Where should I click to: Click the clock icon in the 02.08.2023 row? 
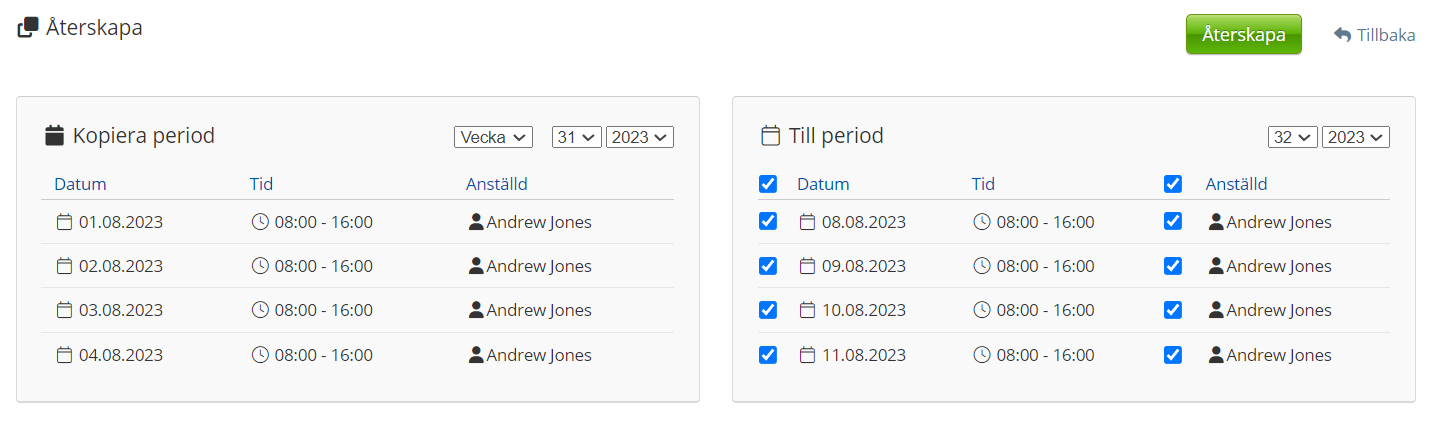tap(260, 266)
